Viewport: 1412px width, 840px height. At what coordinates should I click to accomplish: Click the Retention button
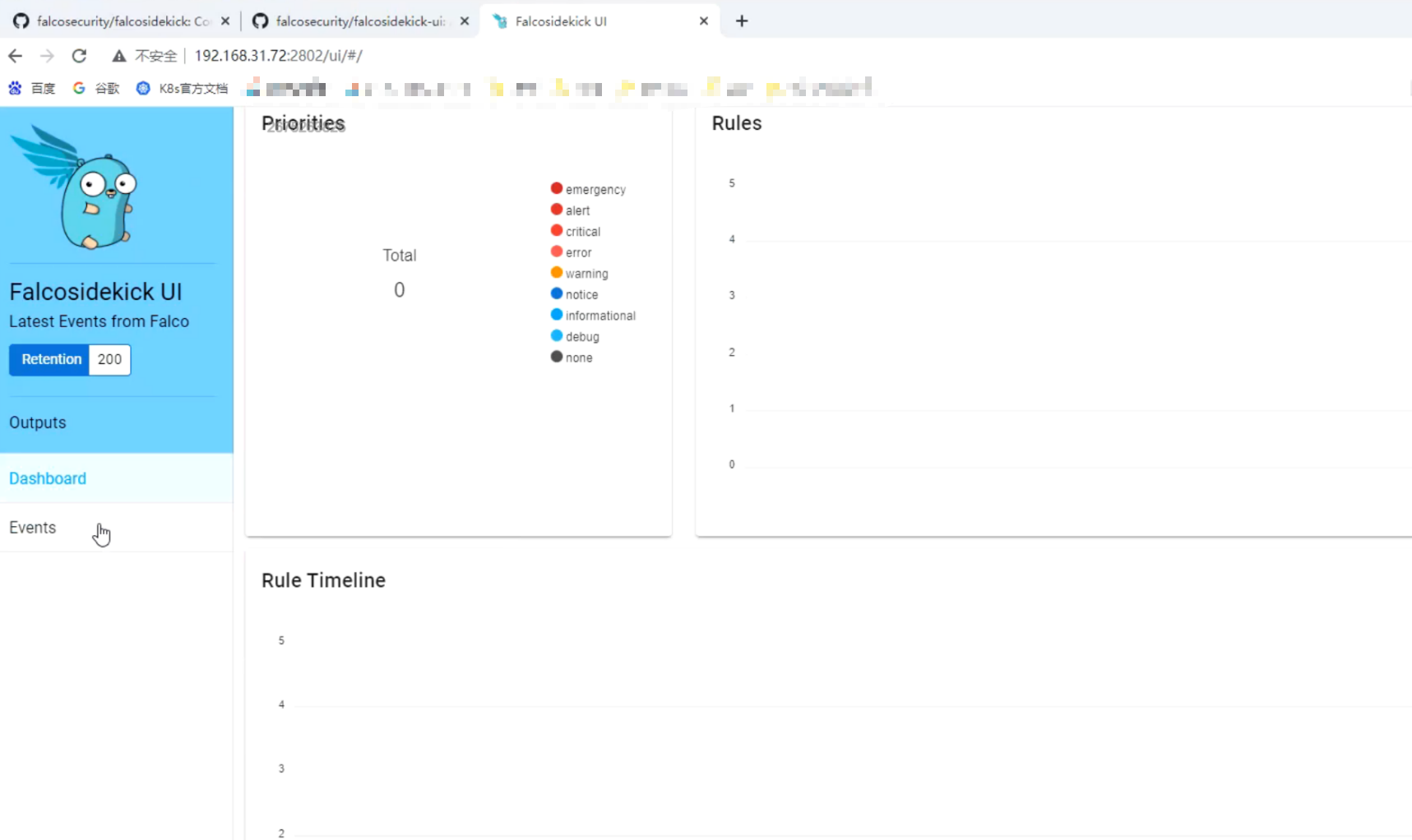pos(49,359)
